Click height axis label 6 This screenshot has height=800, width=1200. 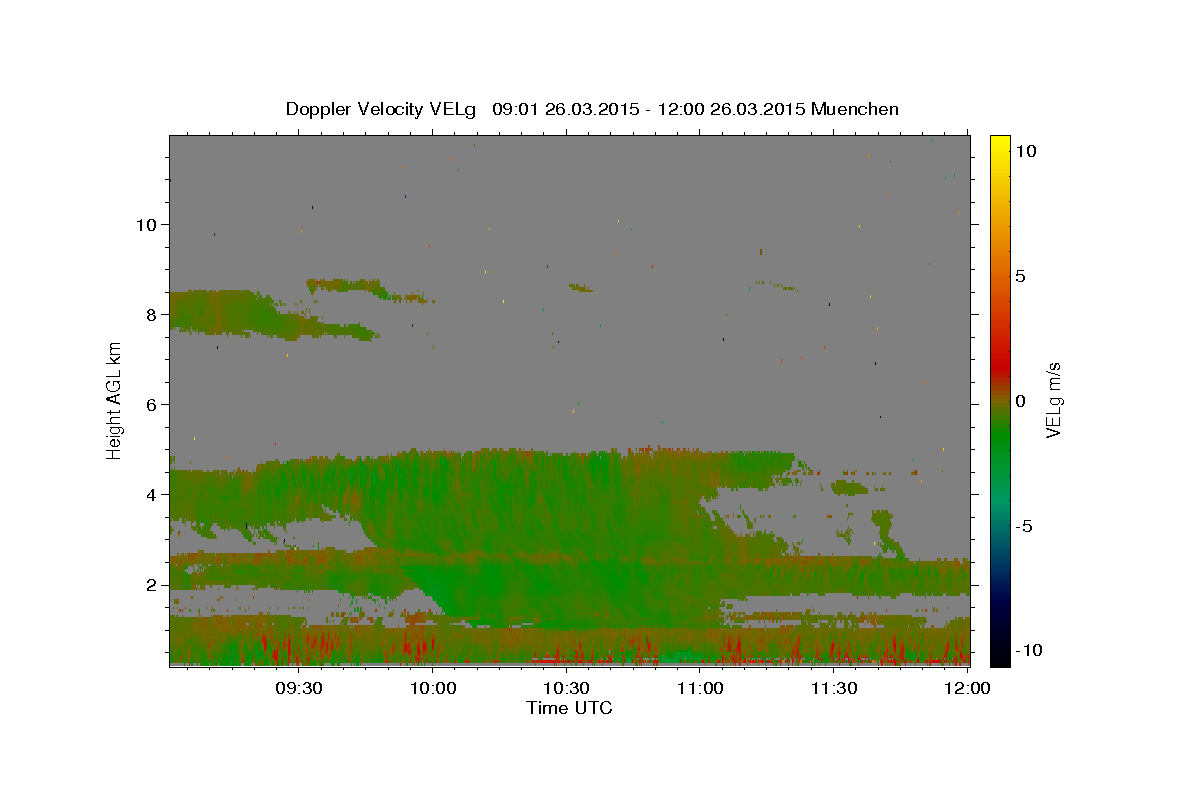151,405
